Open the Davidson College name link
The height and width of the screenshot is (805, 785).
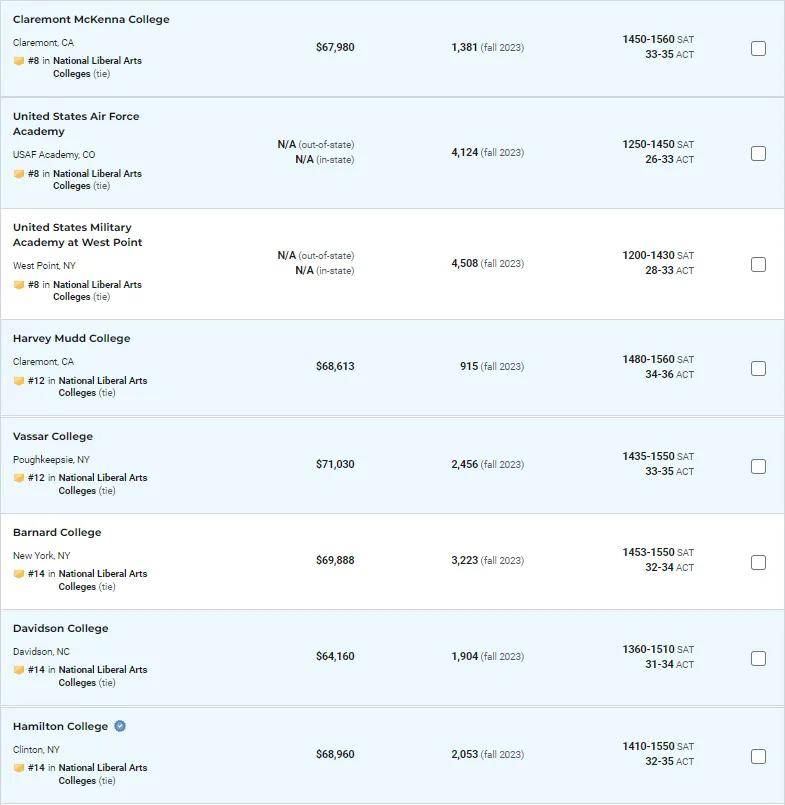tap(61, 628)
